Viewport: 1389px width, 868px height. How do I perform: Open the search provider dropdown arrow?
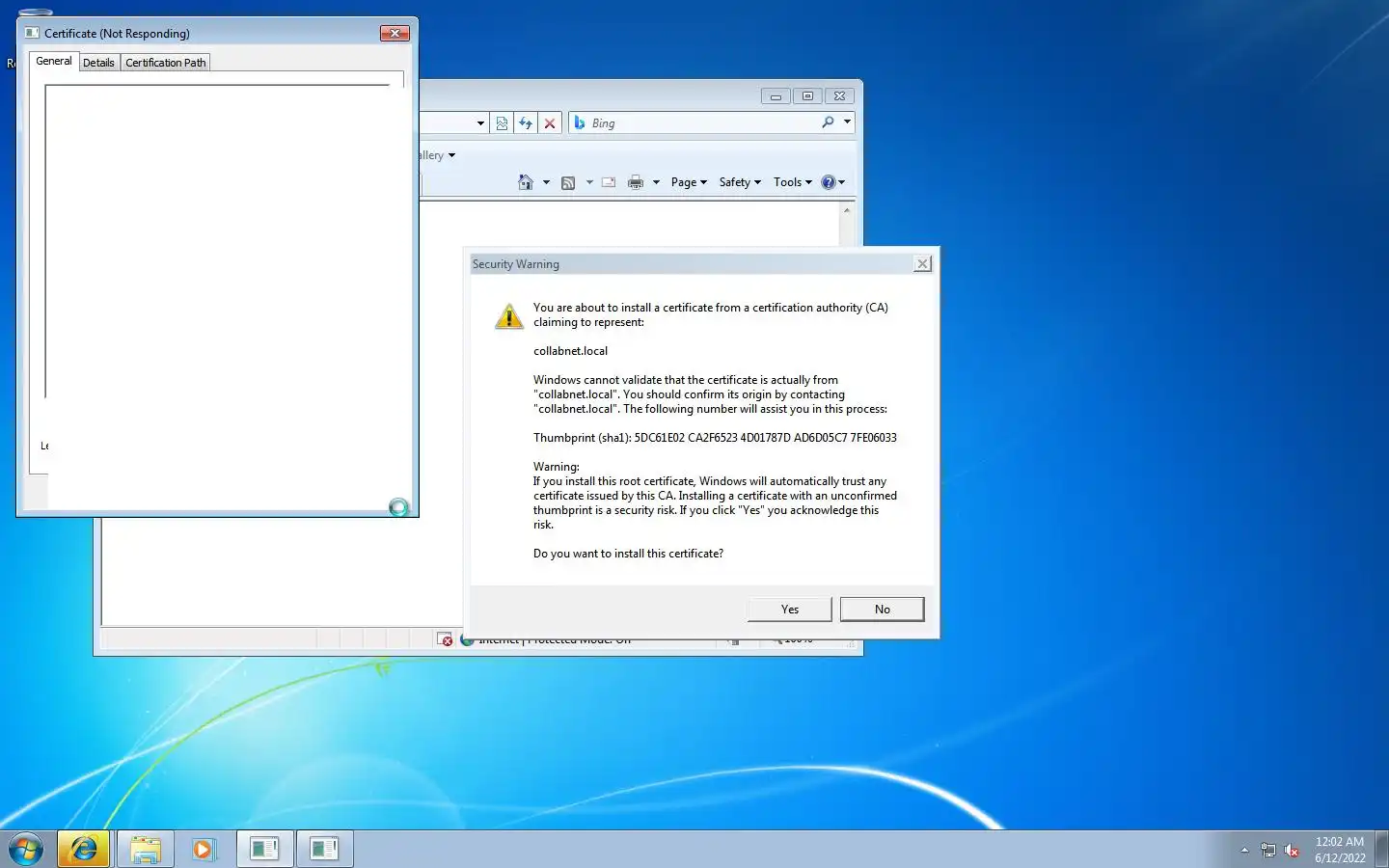tap(847, 122)
